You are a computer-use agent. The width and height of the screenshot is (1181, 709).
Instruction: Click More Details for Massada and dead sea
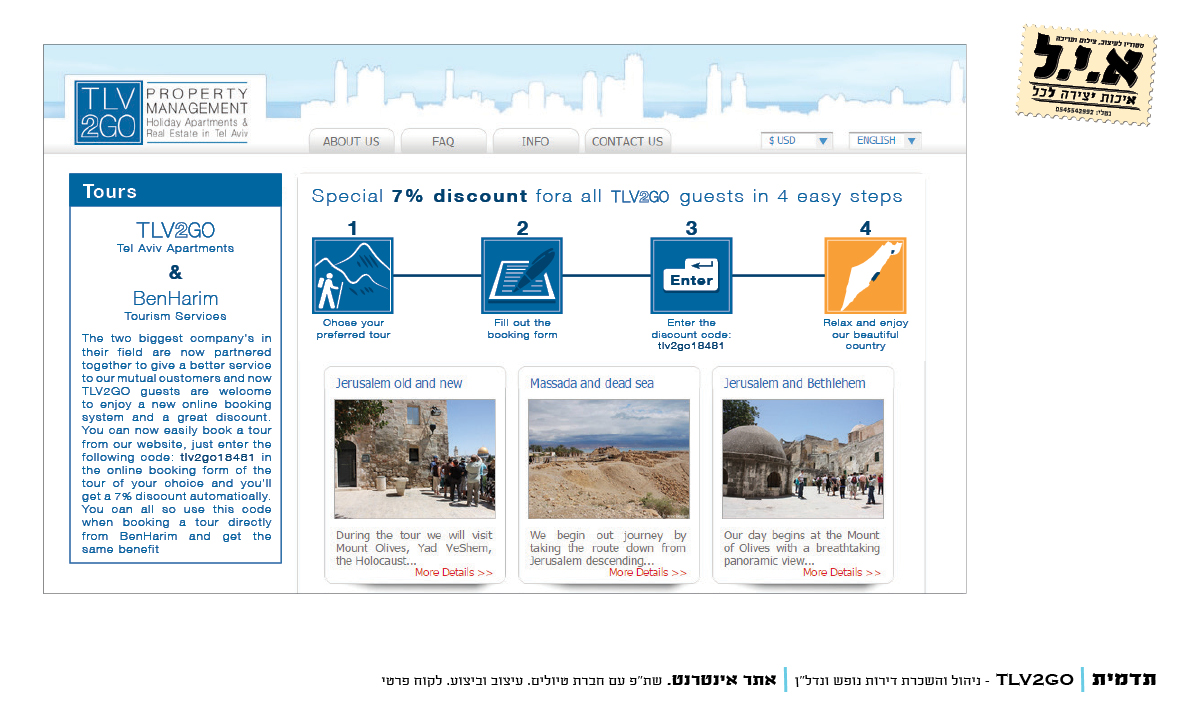click(x=648, y=573)
